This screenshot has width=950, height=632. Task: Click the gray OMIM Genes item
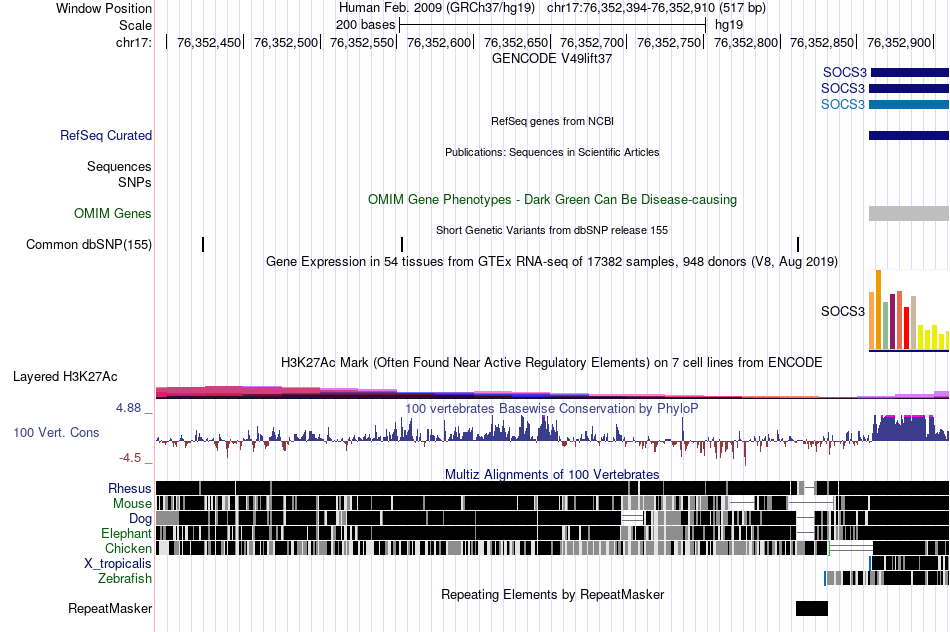pos(909,213)
